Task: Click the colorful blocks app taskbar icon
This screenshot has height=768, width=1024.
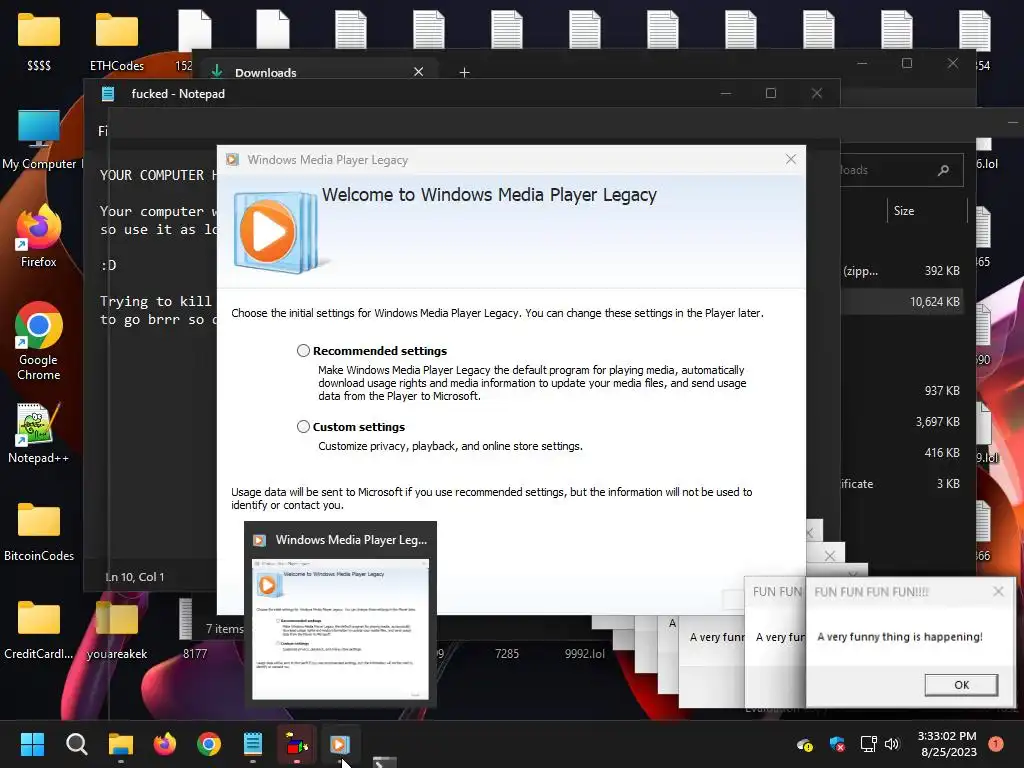Action: pos(296,744)
